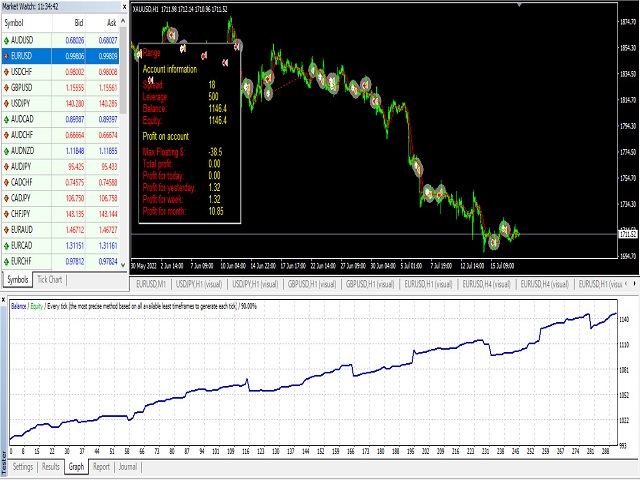The image size is (640, 480).
Task: Click the USDCHF direction arrow icon
Action: click(x=8, y=72)
